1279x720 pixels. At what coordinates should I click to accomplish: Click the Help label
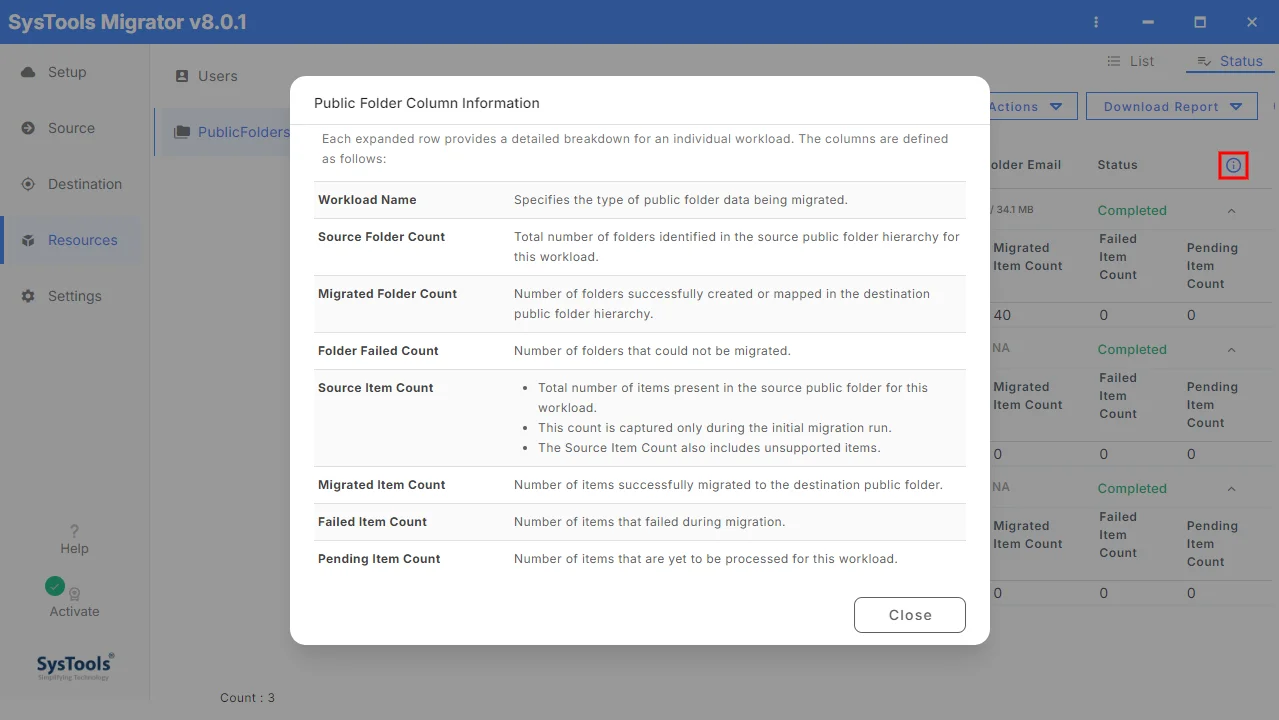(x=74, y=549)
